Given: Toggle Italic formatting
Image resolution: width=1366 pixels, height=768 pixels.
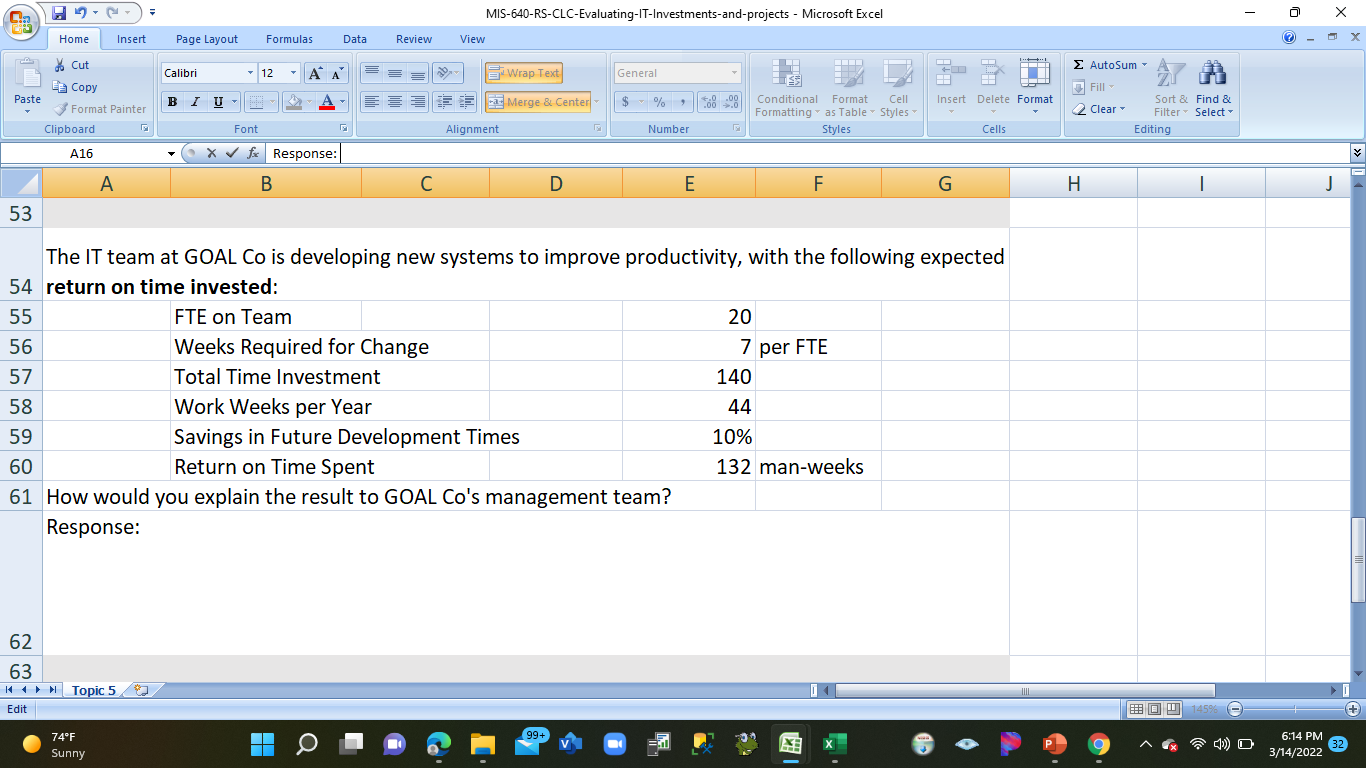Looking at the screenshot, I should click(x=194, y=102).
